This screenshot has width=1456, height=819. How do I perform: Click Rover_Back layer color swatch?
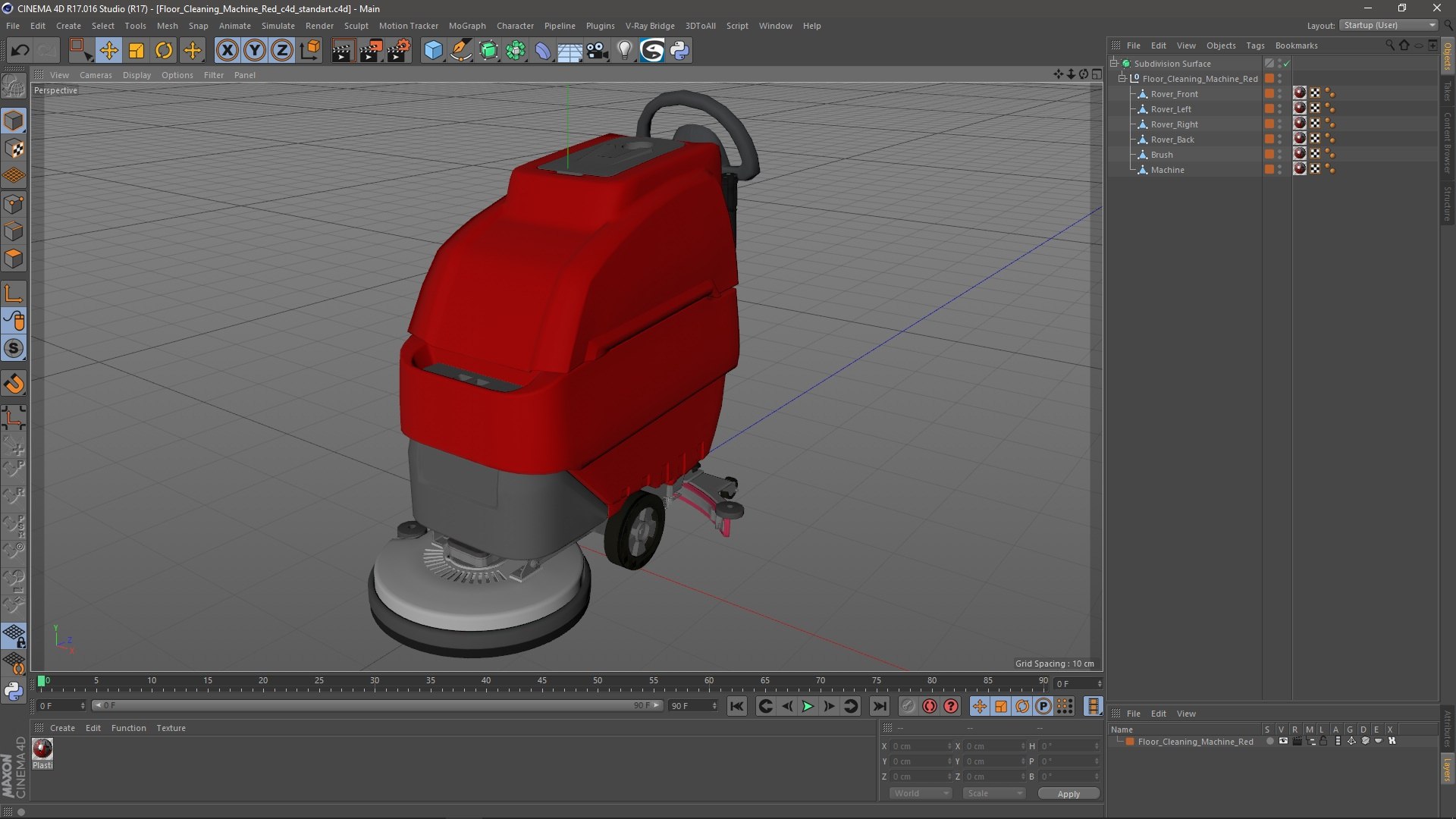1269,140
